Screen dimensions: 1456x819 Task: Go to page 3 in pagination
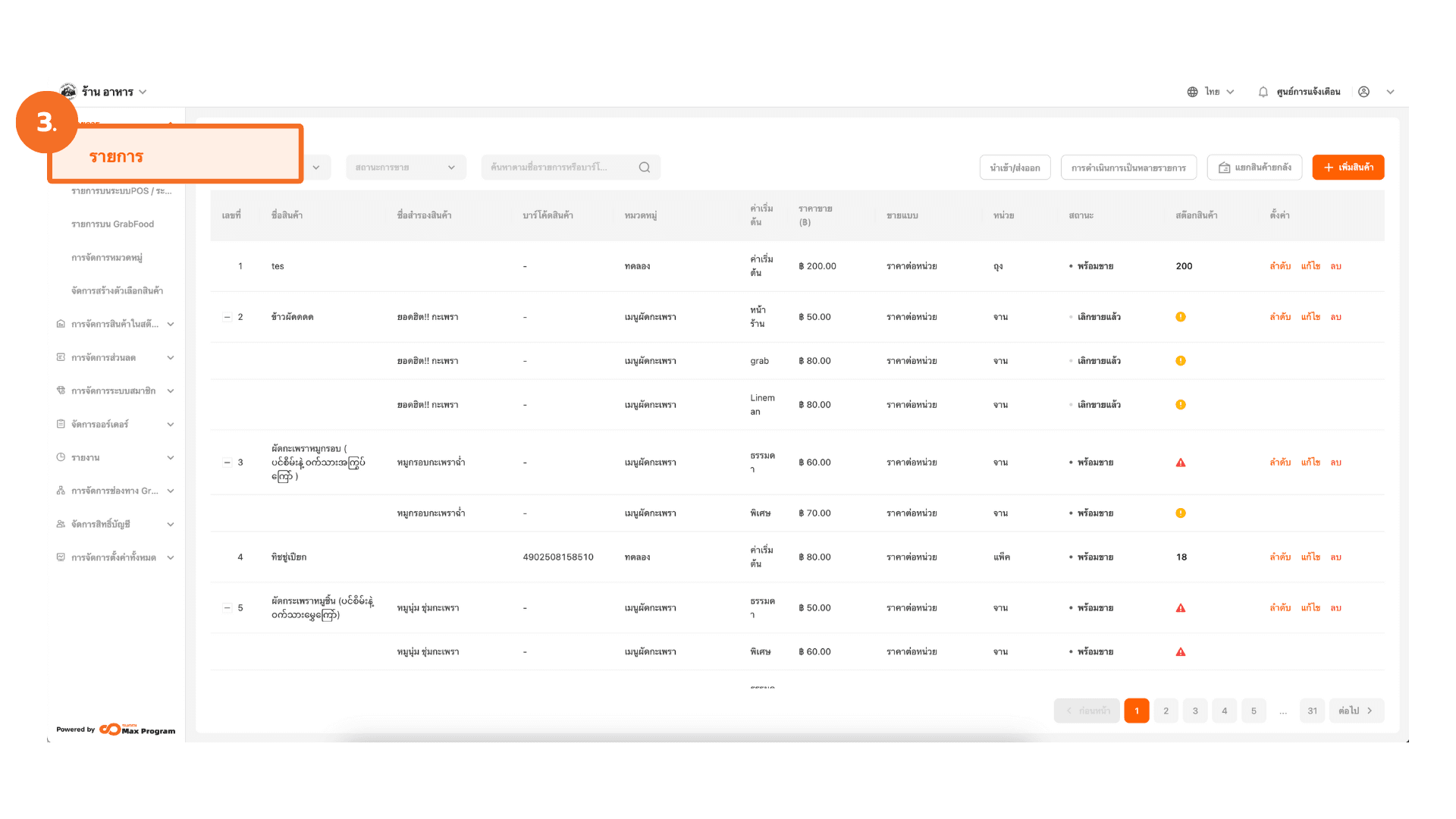(x=1195, y=711)
